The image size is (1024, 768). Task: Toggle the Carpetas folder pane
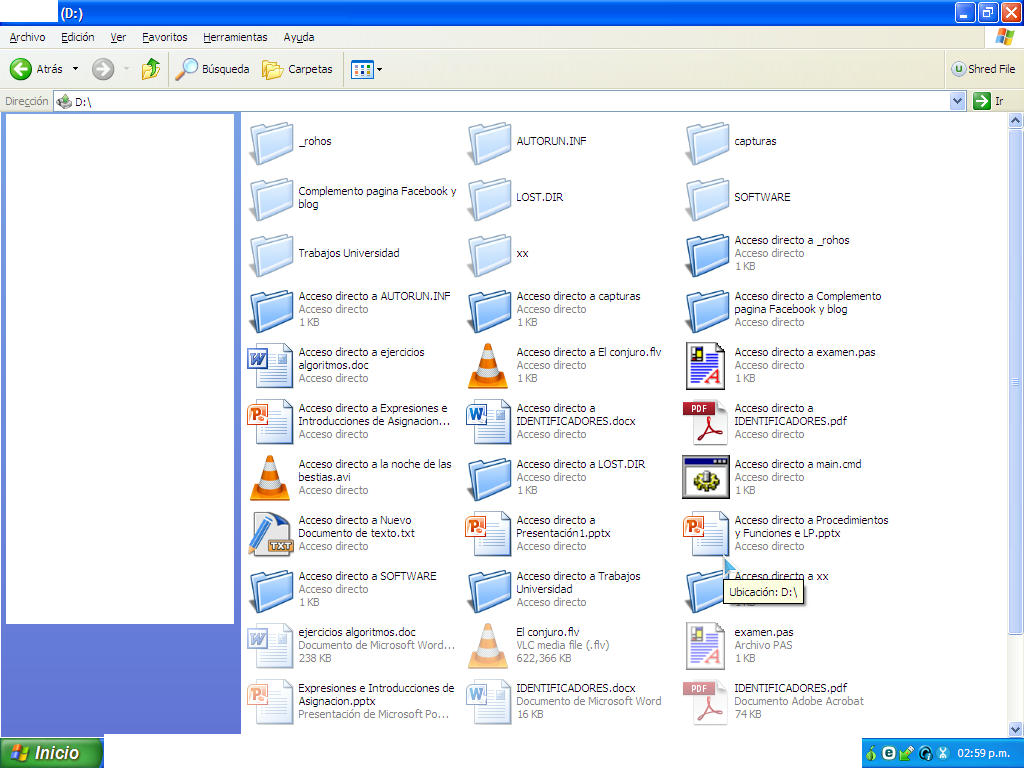click(297, 69)
